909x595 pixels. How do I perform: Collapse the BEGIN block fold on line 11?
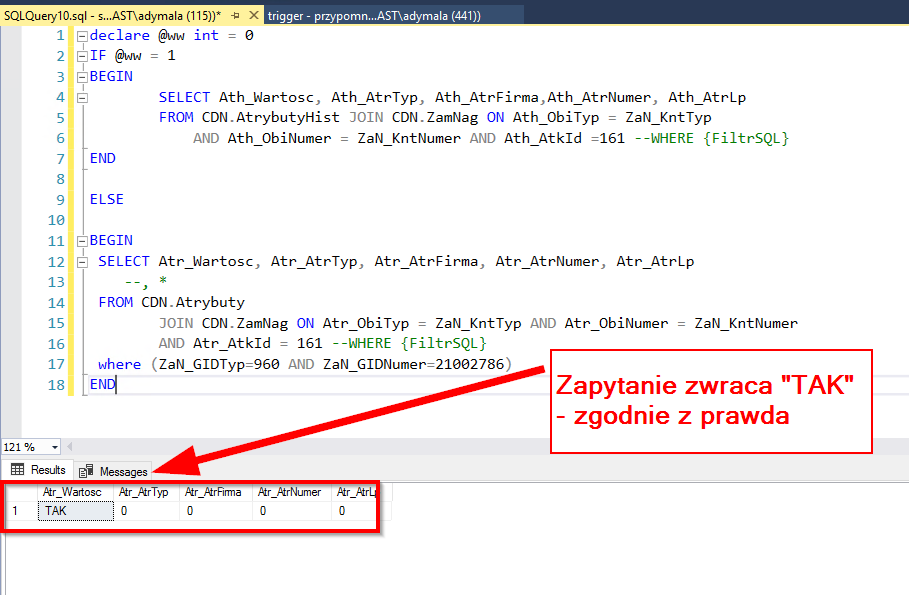coord(80,240)
